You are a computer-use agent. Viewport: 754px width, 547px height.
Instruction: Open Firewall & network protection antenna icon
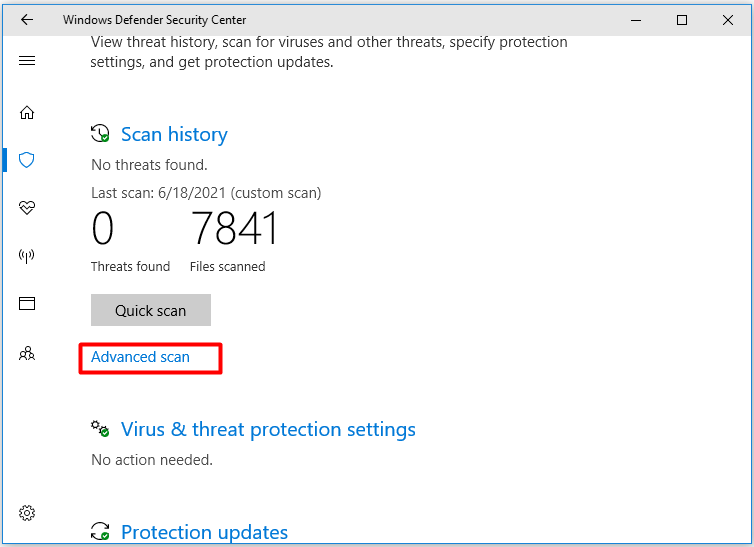pos(27,255)
